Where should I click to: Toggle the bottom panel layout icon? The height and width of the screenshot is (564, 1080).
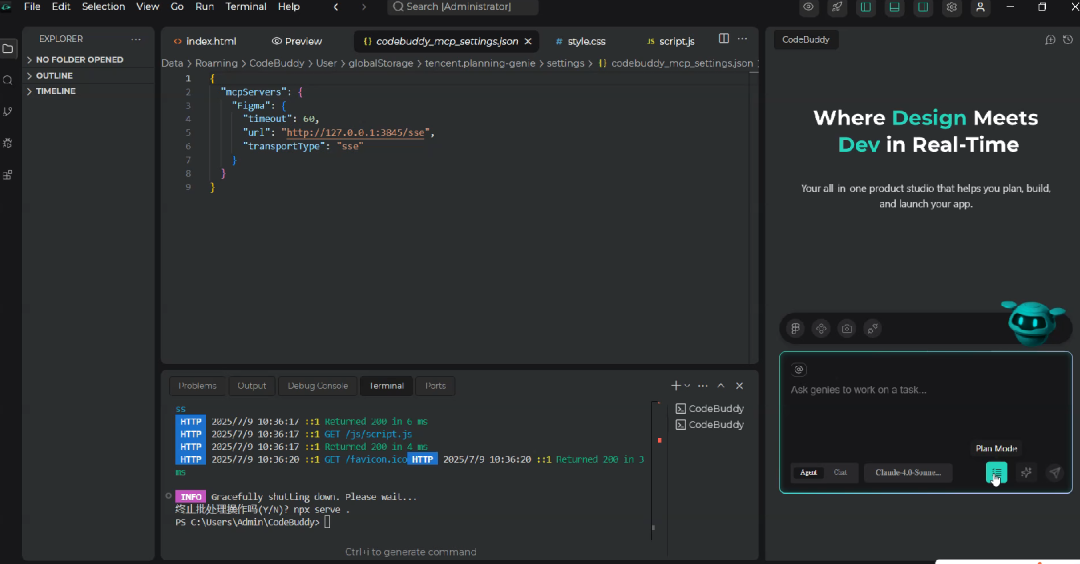pyautogui.click(x=894, y=7)
